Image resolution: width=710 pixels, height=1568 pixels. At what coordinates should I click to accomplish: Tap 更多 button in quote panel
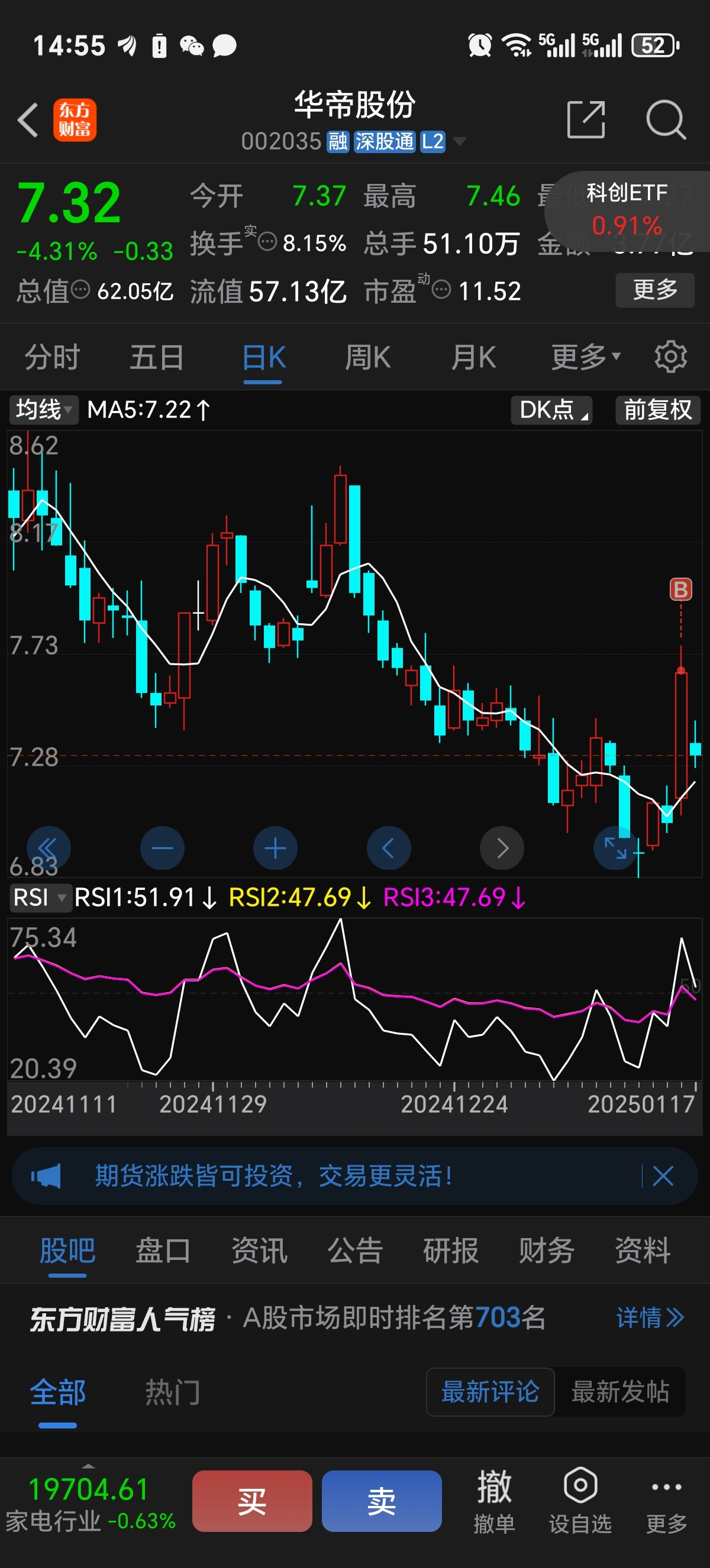[655, 290]
